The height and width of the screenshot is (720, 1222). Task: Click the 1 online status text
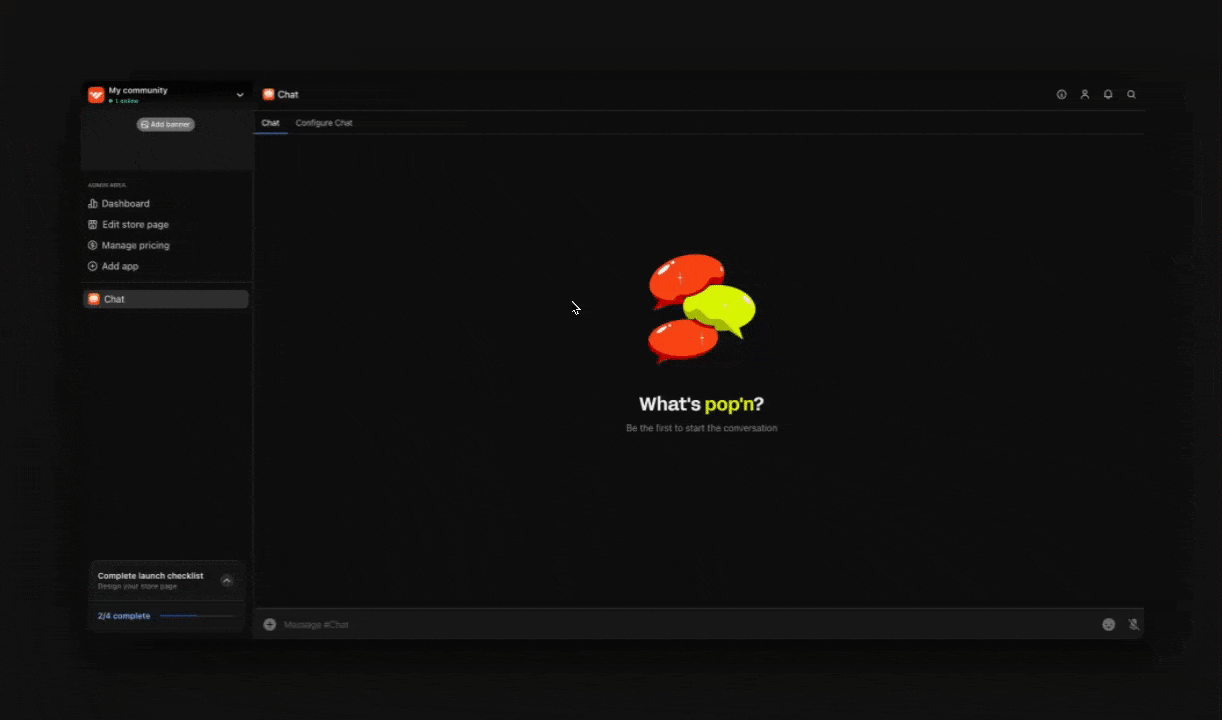[x=126, y=101]
